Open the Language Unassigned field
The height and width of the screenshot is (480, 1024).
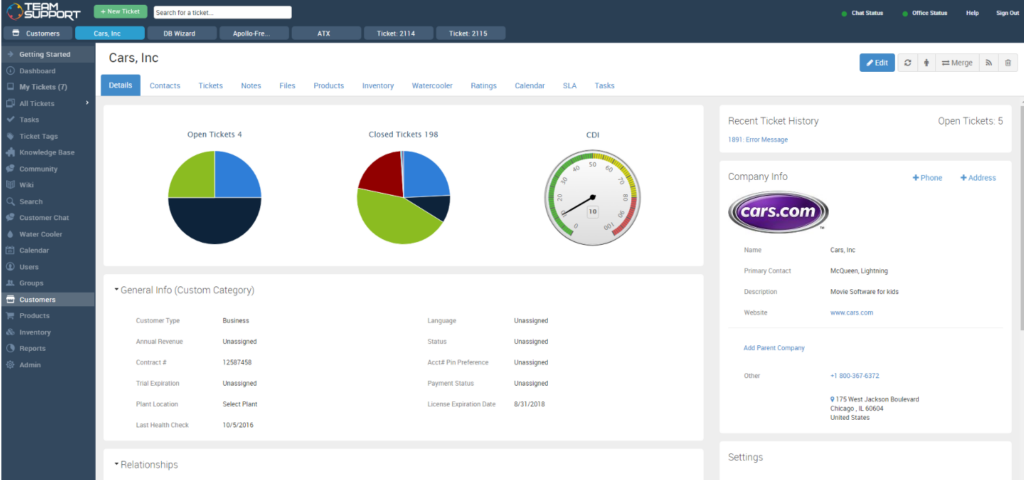pyautogui.click(x=531, y=321)
